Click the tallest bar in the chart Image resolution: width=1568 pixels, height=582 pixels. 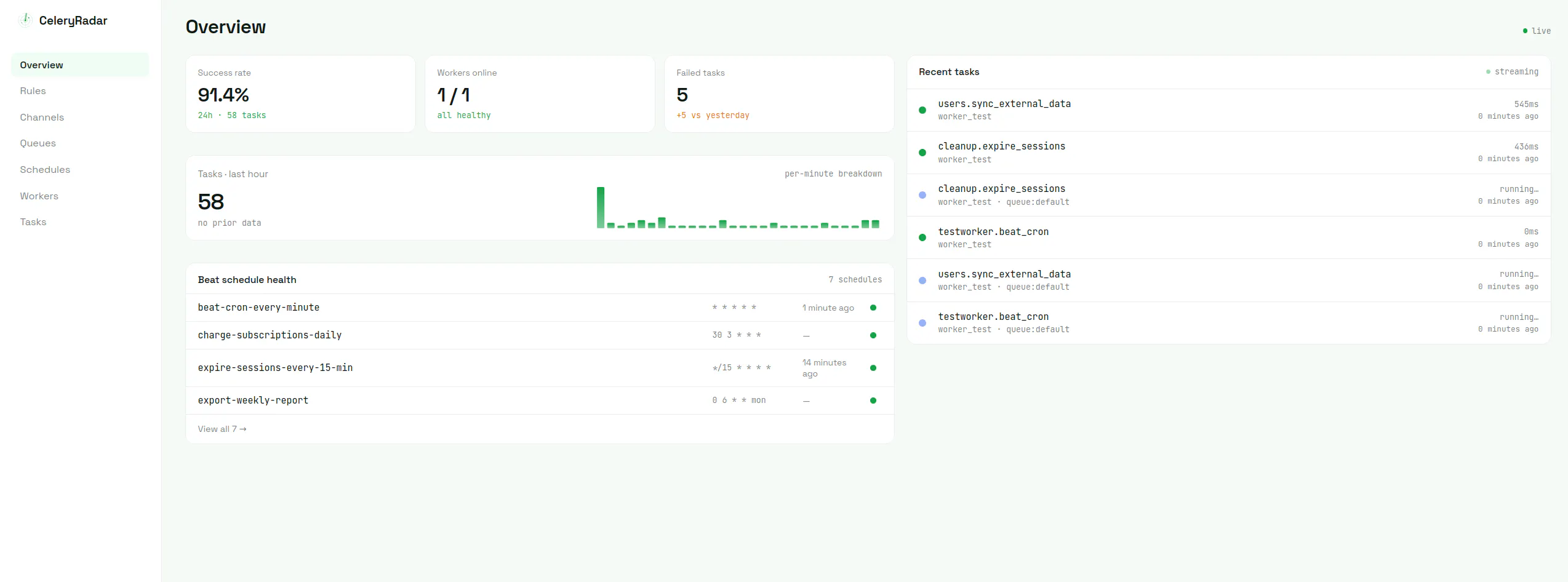tap(601, 207)
